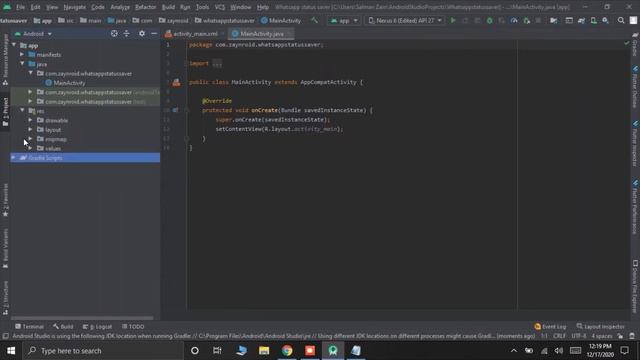Expand the manifests folder

[22, 54]
